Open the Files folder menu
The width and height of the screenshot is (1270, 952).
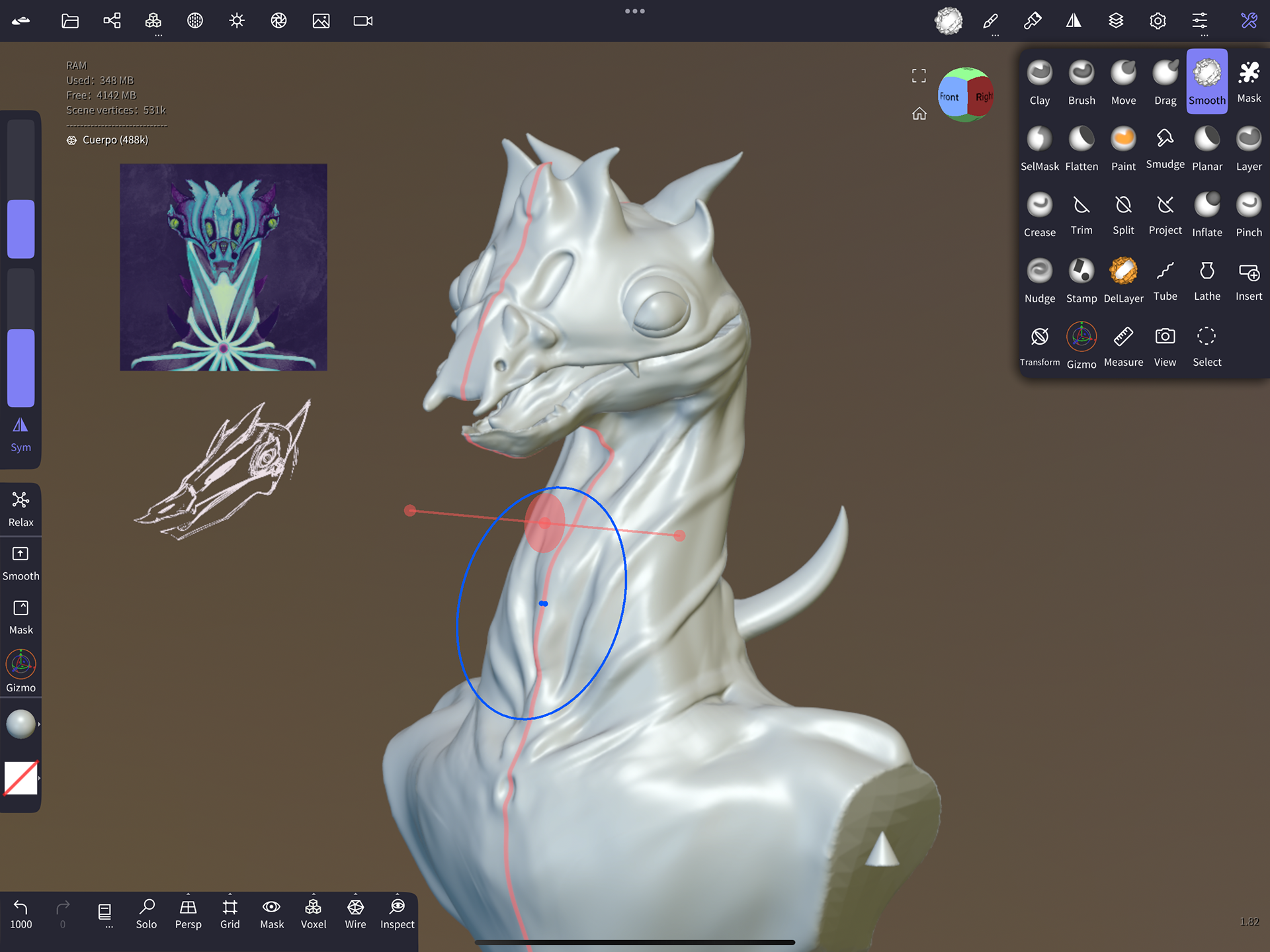pyautogui.click(x=70, y=21)
